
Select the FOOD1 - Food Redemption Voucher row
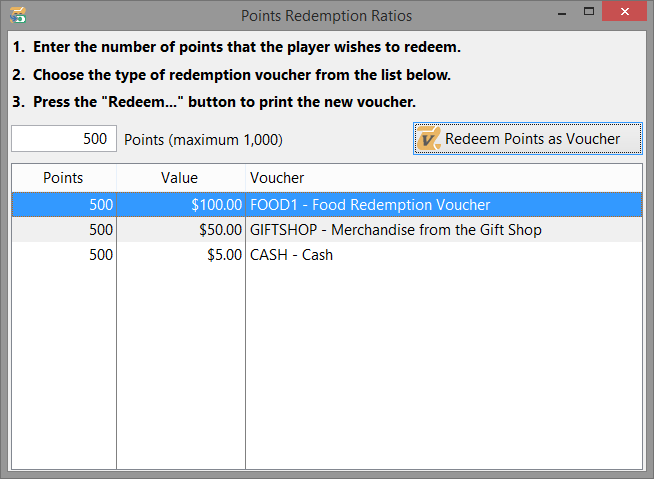click(327, 204)
